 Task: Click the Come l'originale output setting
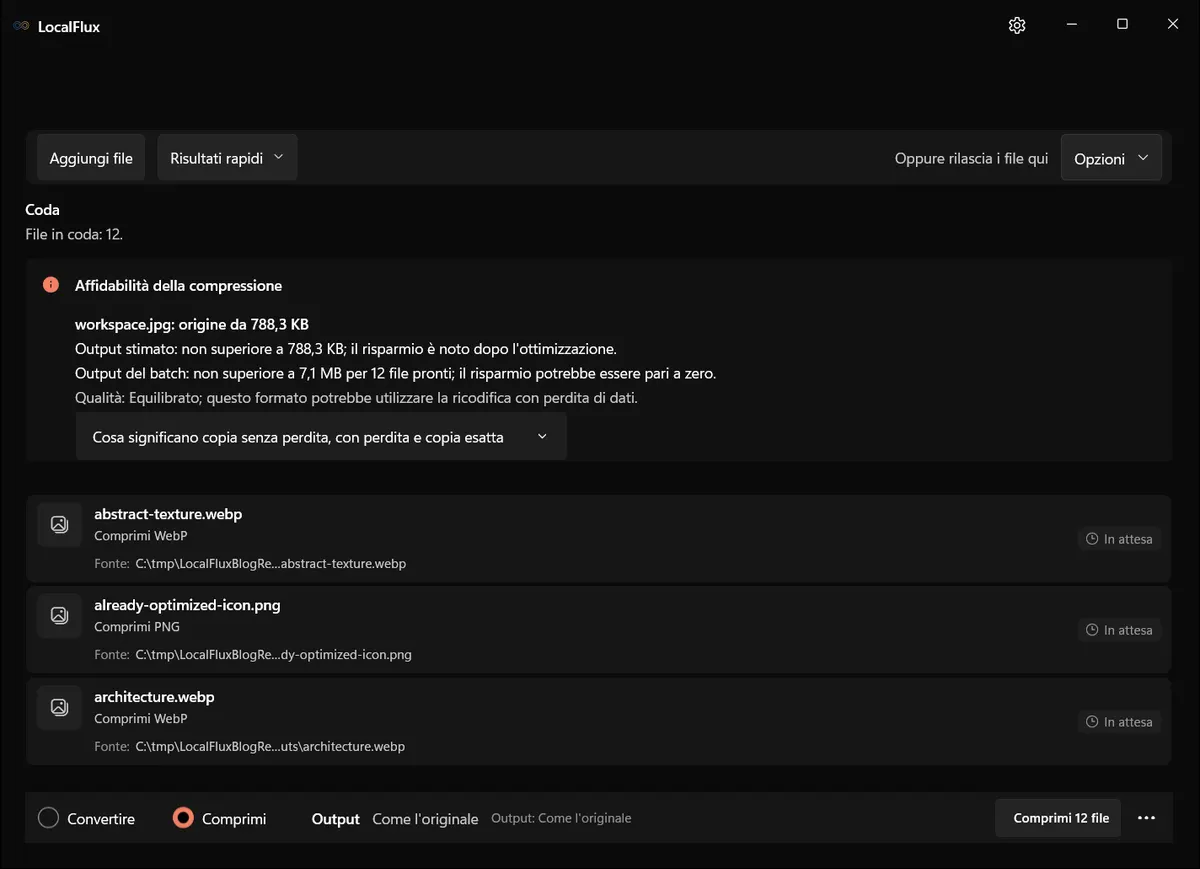[425, 819]
